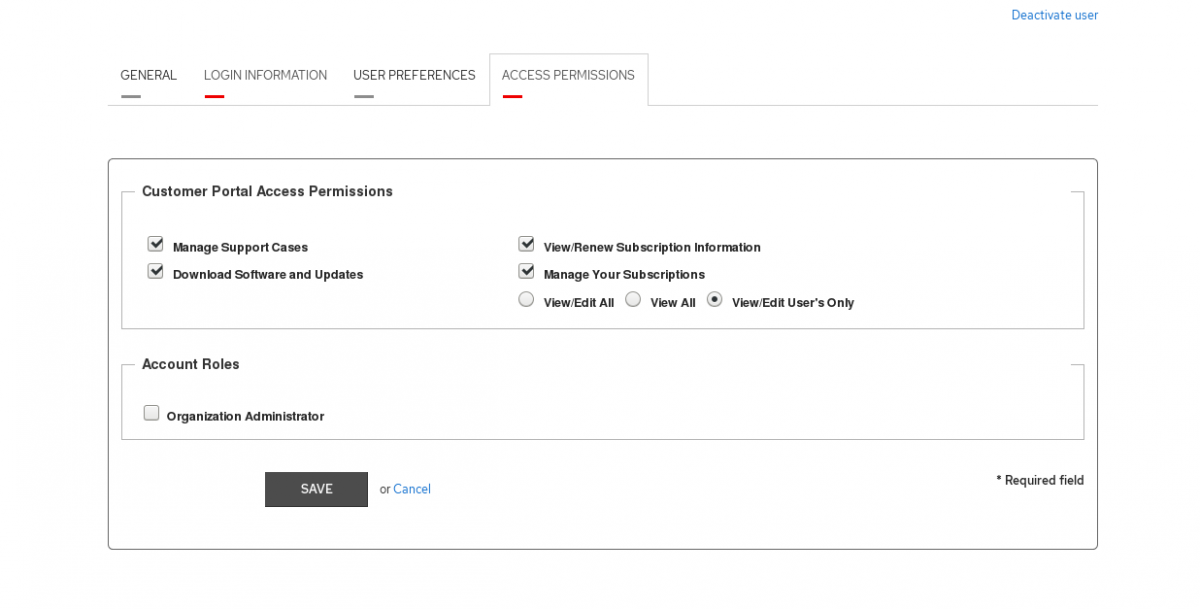Check the Manage Support Cases permission box

click(x=155, y=243)
